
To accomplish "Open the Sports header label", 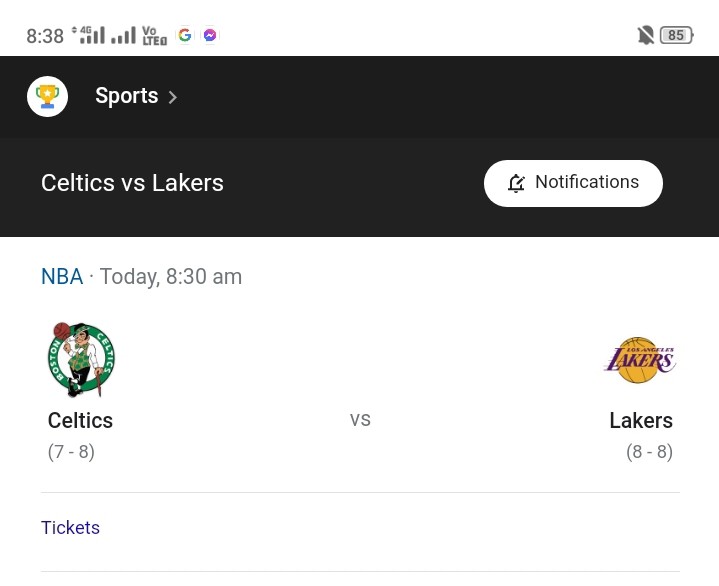I will [x=127, y=96].
